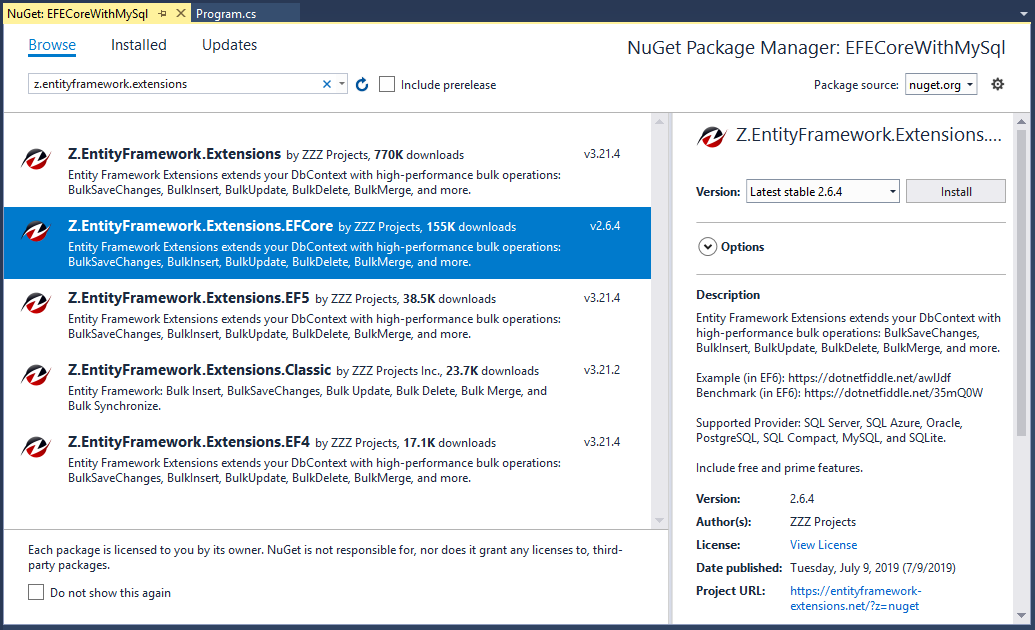Image resolution: width=1035 pixels, height=630 pixels.
Task: Click 770K downloads text
Action: point(419,155)
